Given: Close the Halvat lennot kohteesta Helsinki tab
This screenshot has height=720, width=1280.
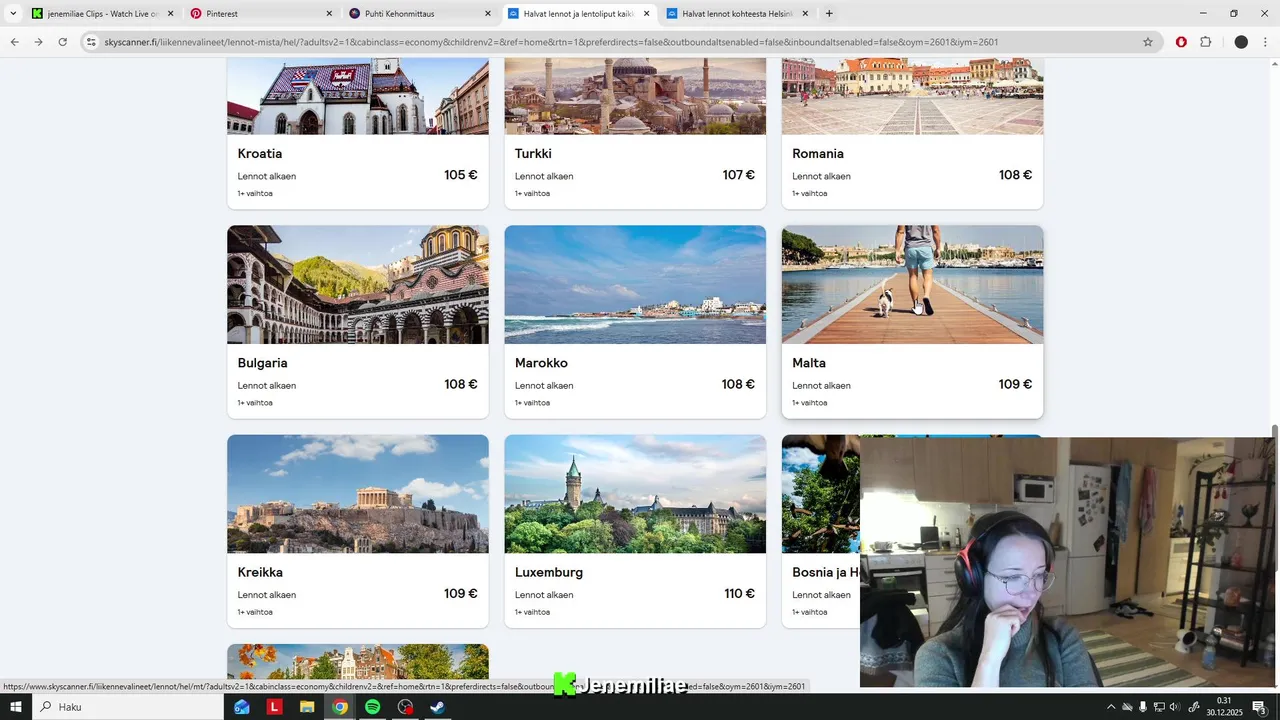Looking at the screenshot, I should coord(805,14).
